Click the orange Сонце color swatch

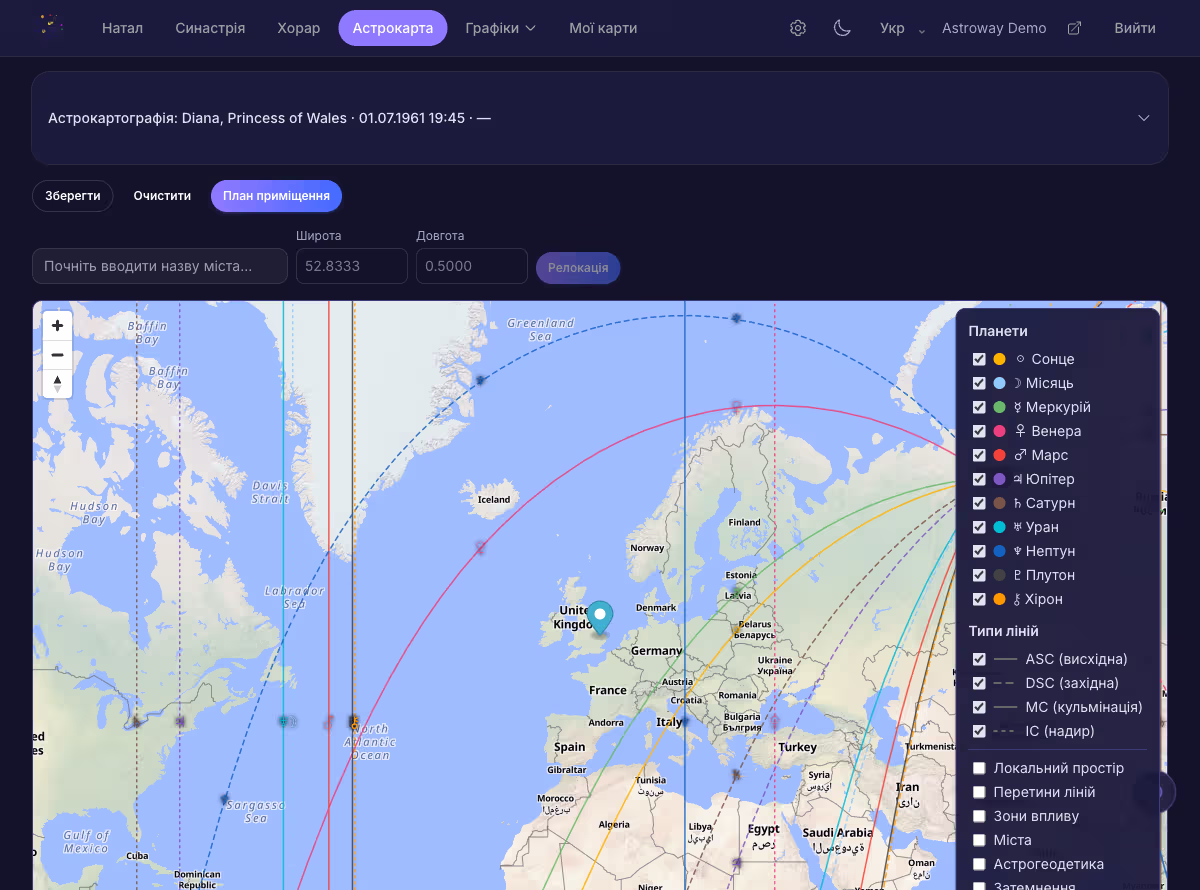pos(999,359)
